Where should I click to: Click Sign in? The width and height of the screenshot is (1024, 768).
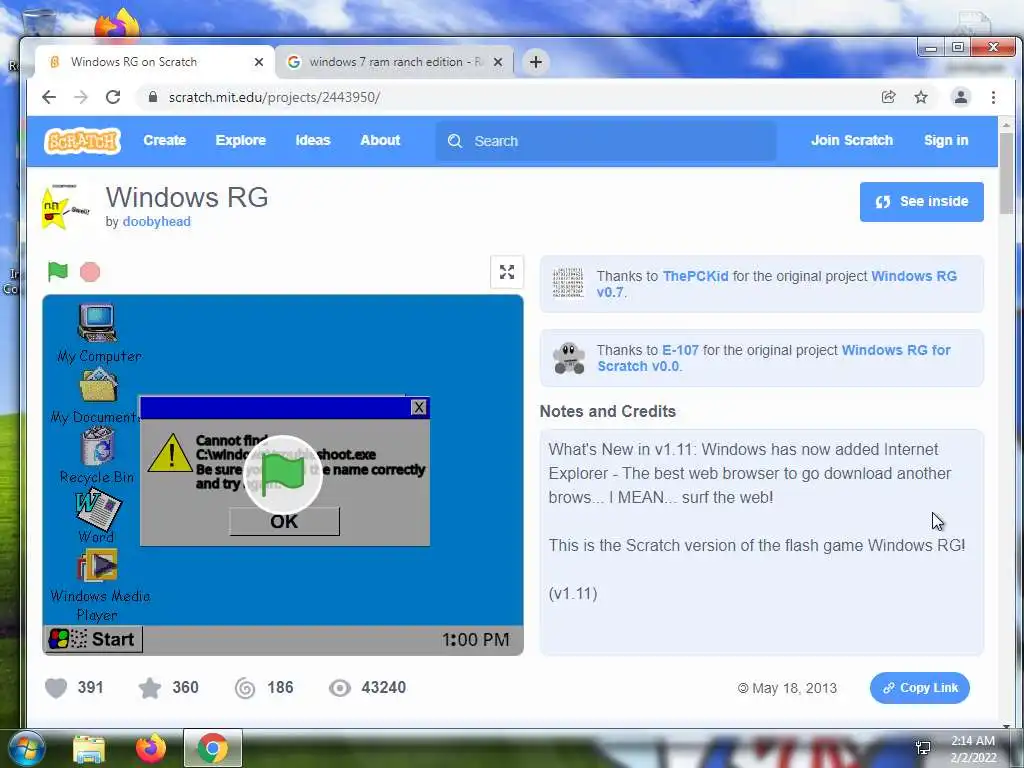pyautogui.click(x=946, y=140)
